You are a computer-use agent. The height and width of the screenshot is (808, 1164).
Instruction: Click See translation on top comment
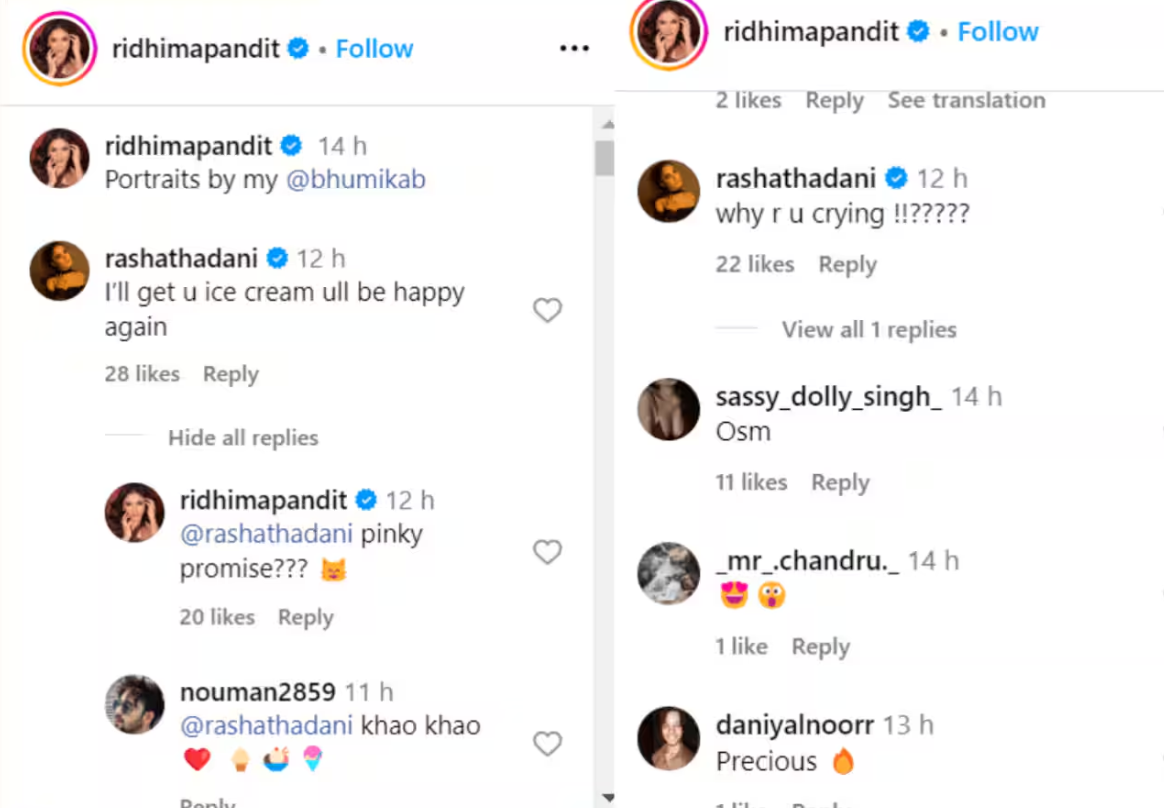click(x=966, y=101)
